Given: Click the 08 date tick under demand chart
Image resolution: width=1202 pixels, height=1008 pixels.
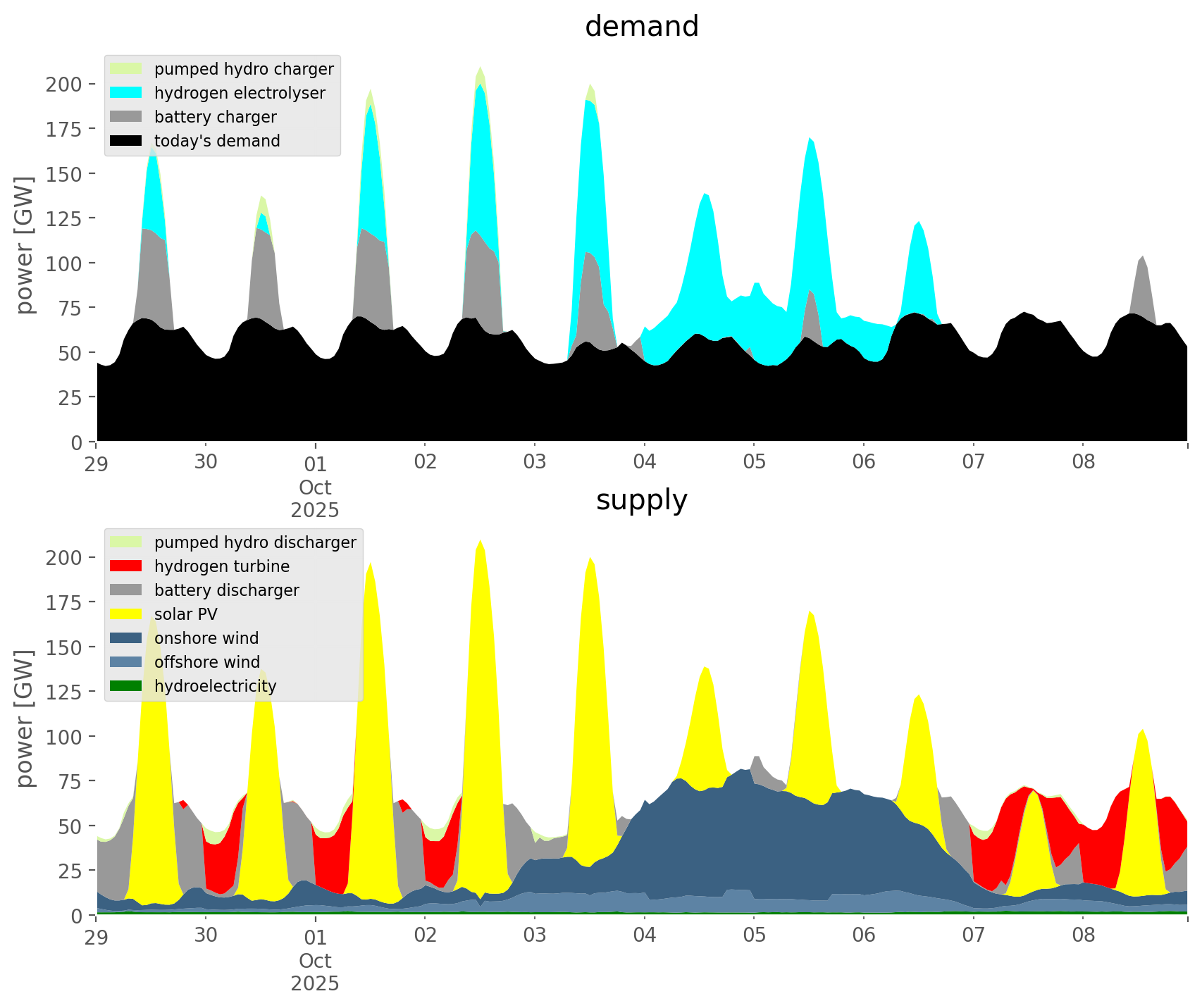Looking at the screenshot, I should tap(1083, 463).
